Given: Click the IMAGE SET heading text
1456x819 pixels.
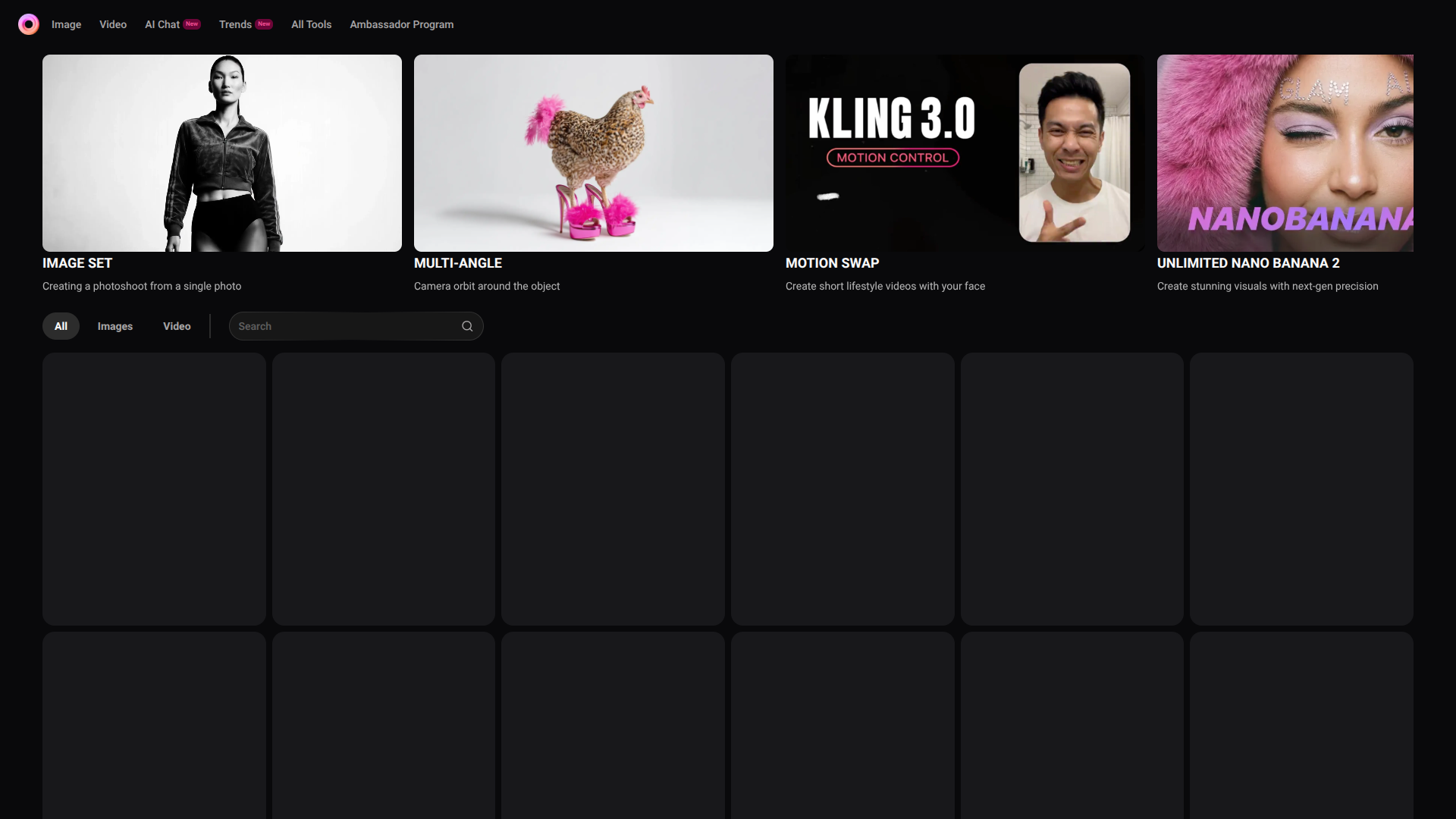Looking at the screenshot, I should [x=77, y=263].
